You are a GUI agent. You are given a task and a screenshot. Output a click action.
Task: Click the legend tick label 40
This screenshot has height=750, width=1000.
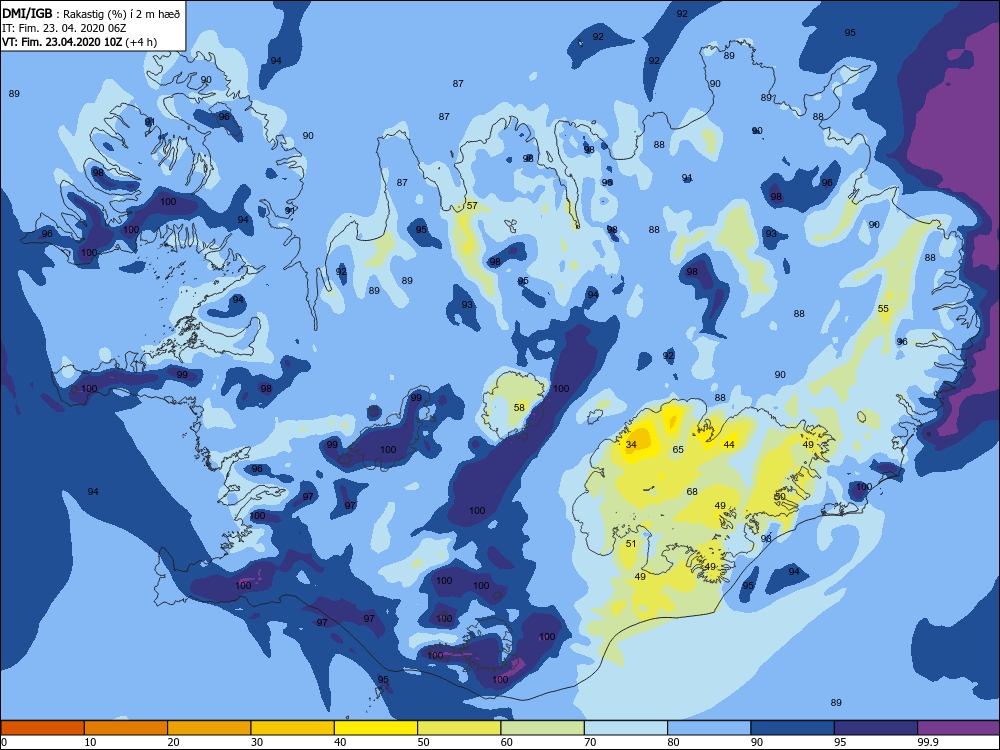(x=341, y=742)
